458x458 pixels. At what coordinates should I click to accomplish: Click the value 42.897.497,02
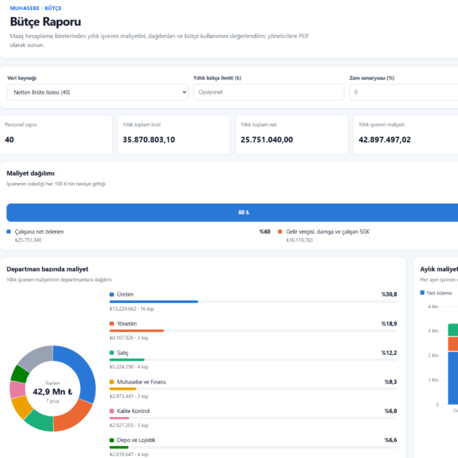tap(385, 140)
